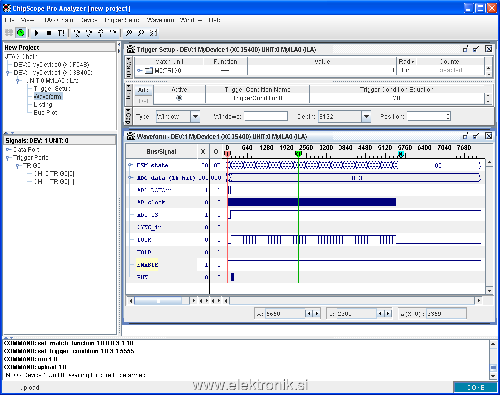Open the View menu

click(x=27, y=20)
